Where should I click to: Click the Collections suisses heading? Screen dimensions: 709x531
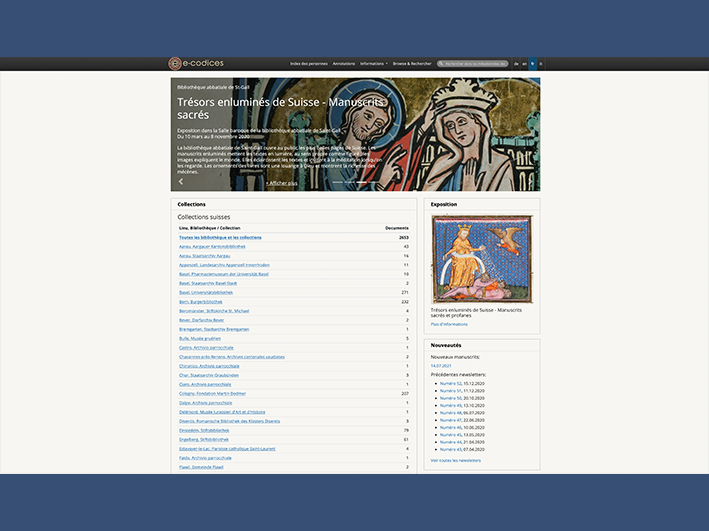tap(204, 217)
